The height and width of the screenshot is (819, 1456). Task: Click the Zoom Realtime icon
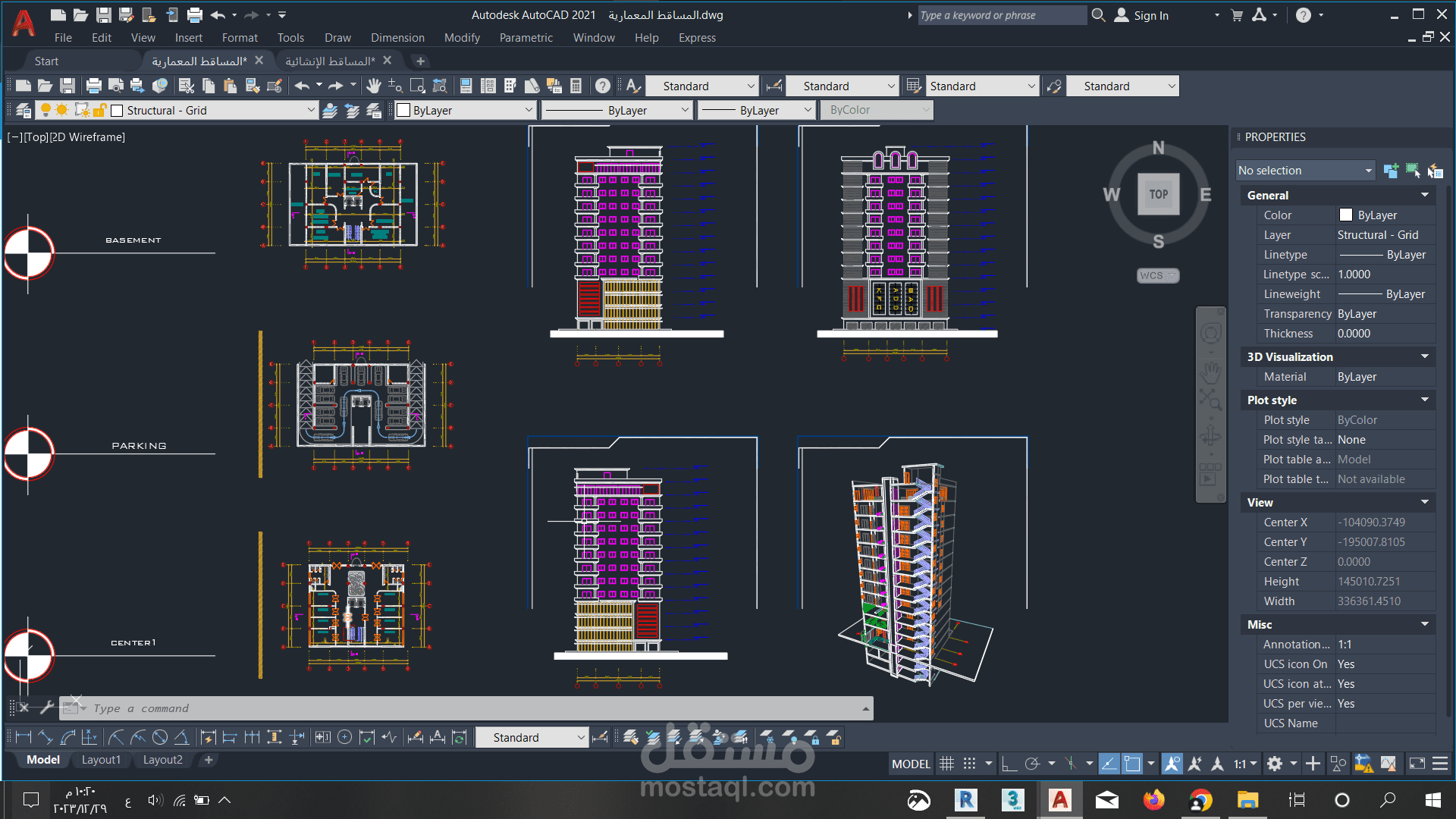point(395,86)
